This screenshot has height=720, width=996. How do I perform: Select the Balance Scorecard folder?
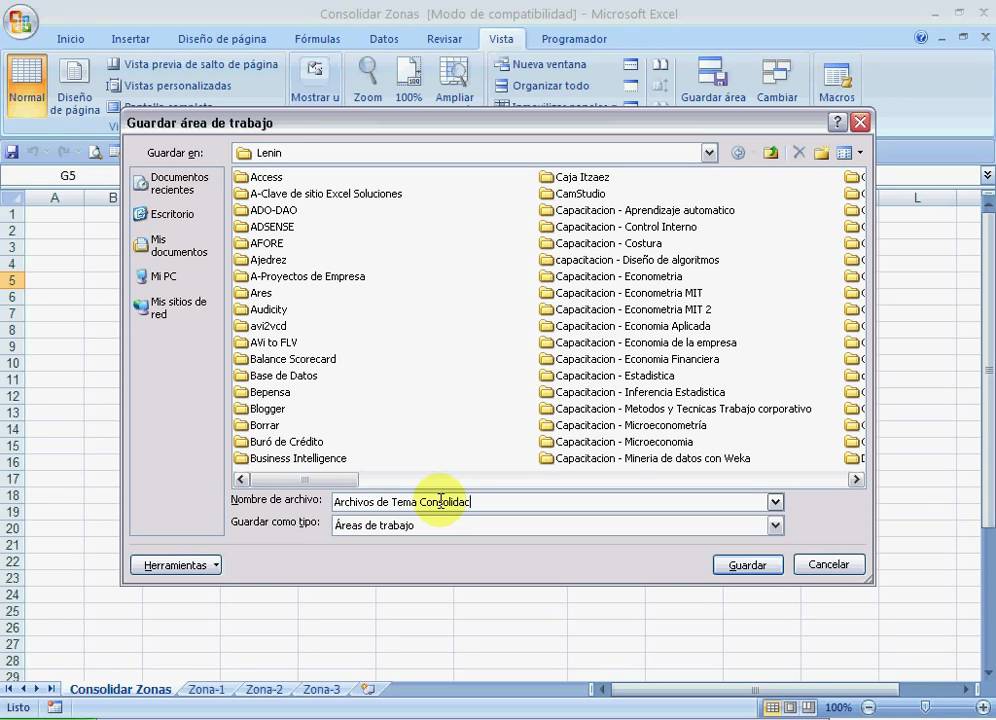[286, 359]
